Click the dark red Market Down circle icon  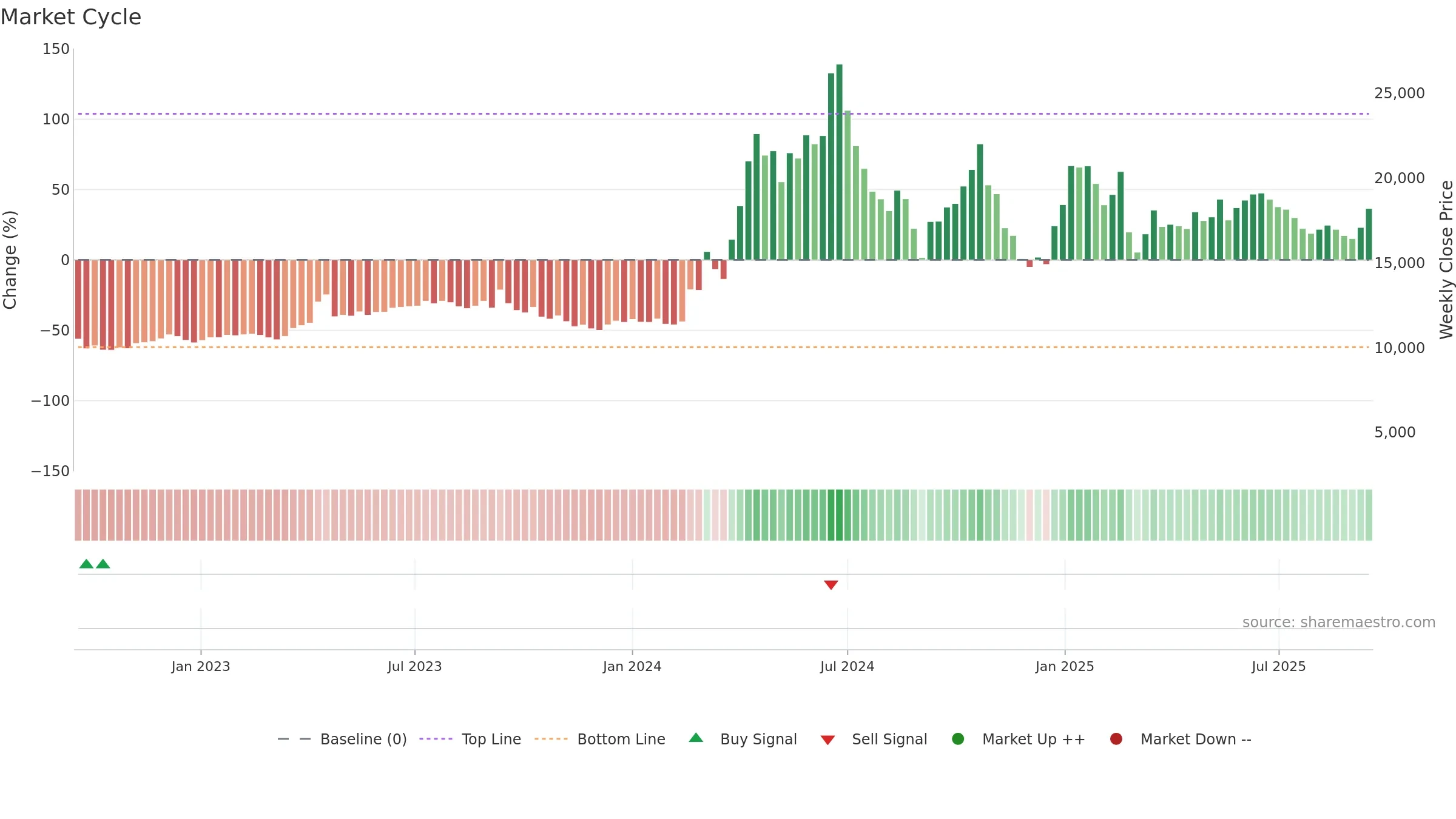coord(1116,739)
